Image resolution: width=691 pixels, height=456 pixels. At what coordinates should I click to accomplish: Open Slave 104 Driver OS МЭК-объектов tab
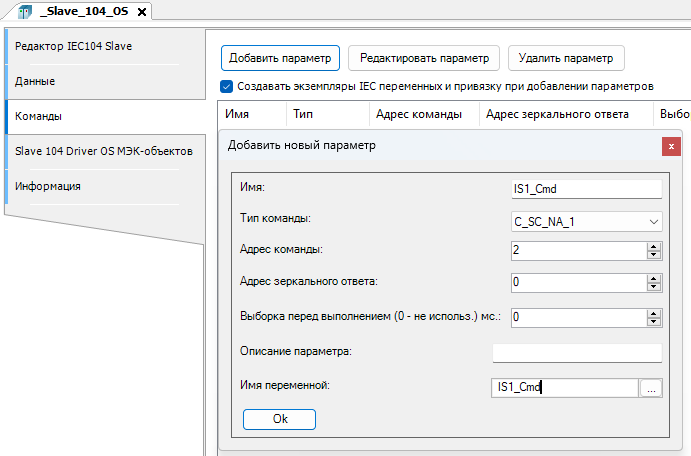pyautogui.click(x=103, y=151)
